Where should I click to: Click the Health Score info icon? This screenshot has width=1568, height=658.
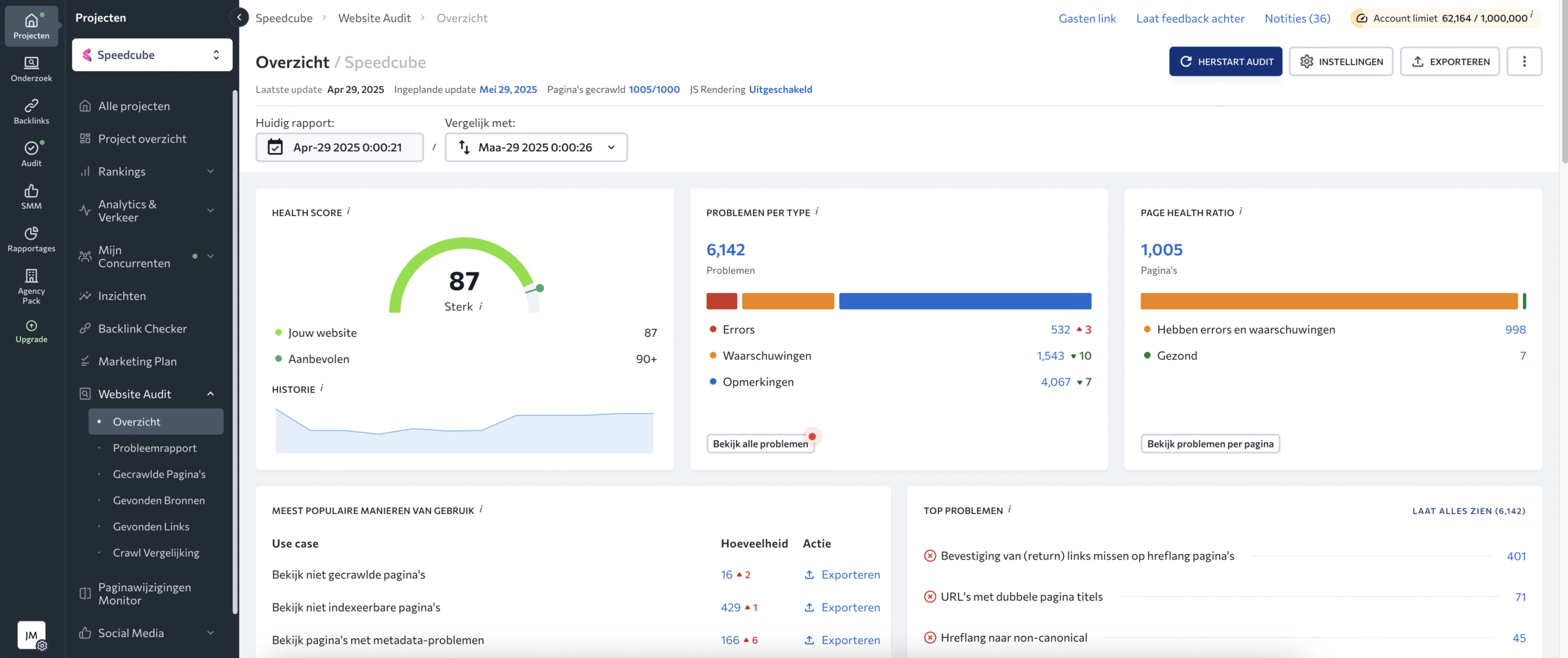[x=349, y=211]
